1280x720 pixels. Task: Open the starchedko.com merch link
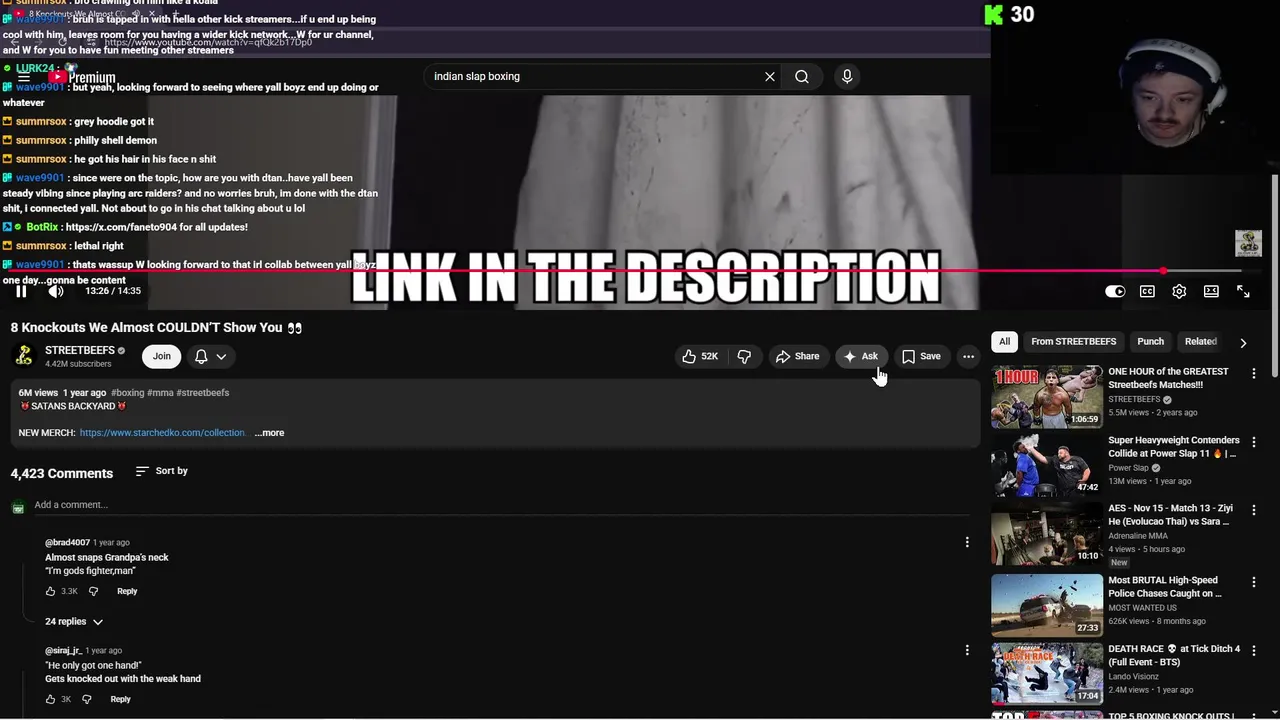[x=162, y=433]
